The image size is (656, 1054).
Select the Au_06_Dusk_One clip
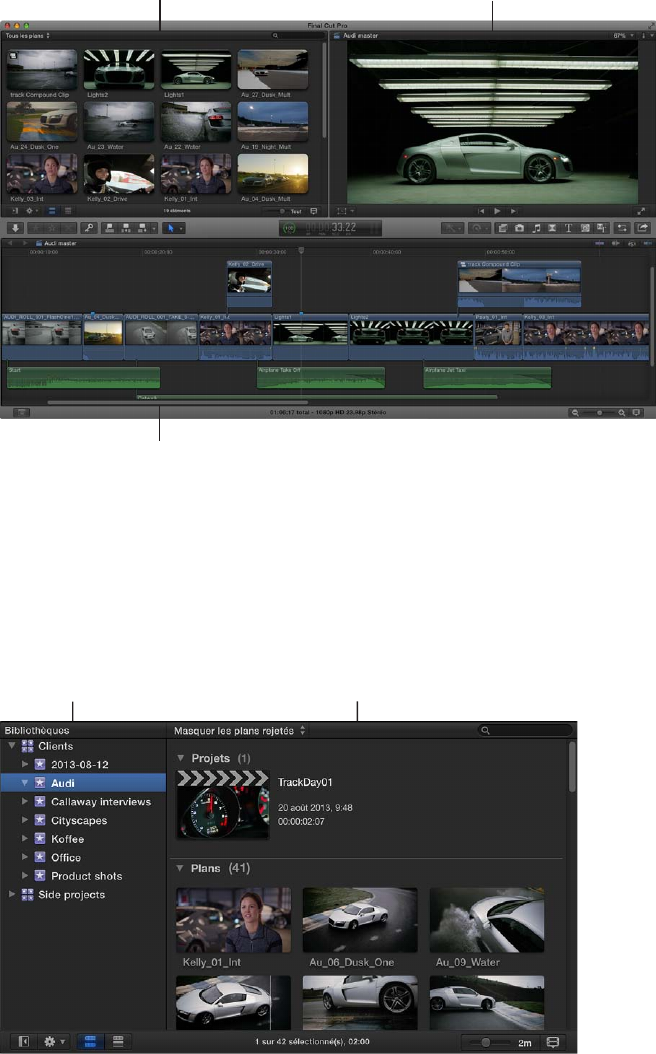pos(360,920)
